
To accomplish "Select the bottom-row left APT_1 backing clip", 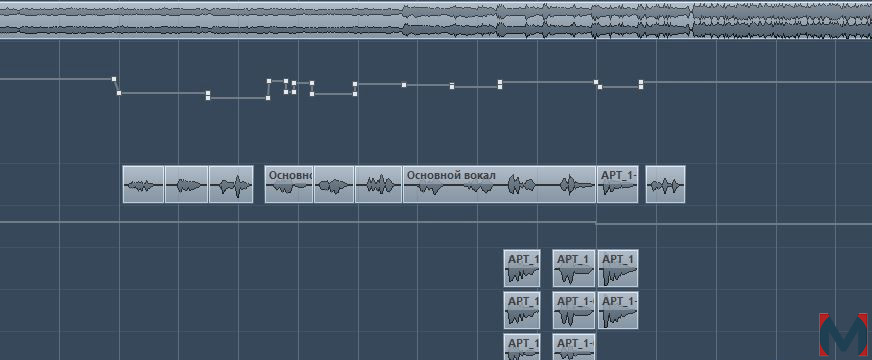I will pos(522,347).
